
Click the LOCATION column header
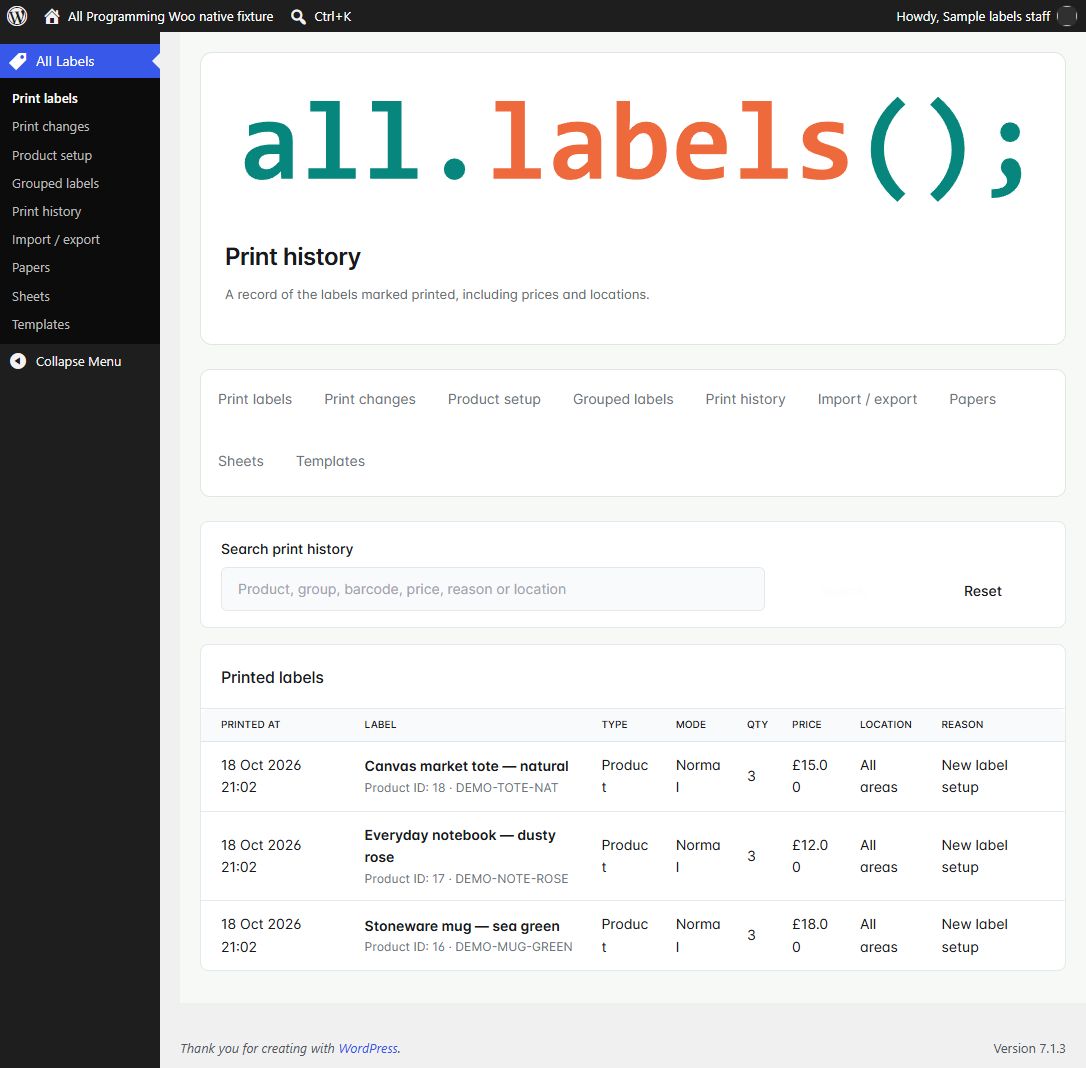click(885, 724)
